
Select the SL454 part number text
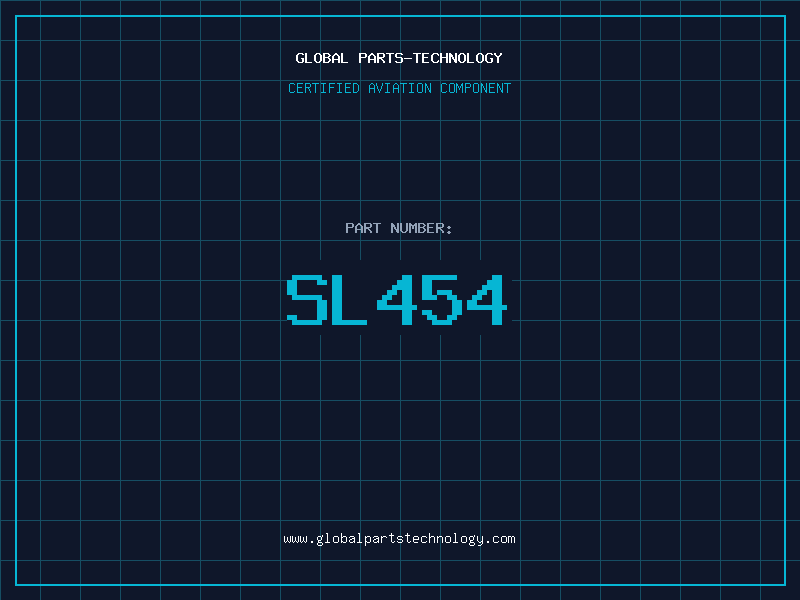(x=397, y=299)
